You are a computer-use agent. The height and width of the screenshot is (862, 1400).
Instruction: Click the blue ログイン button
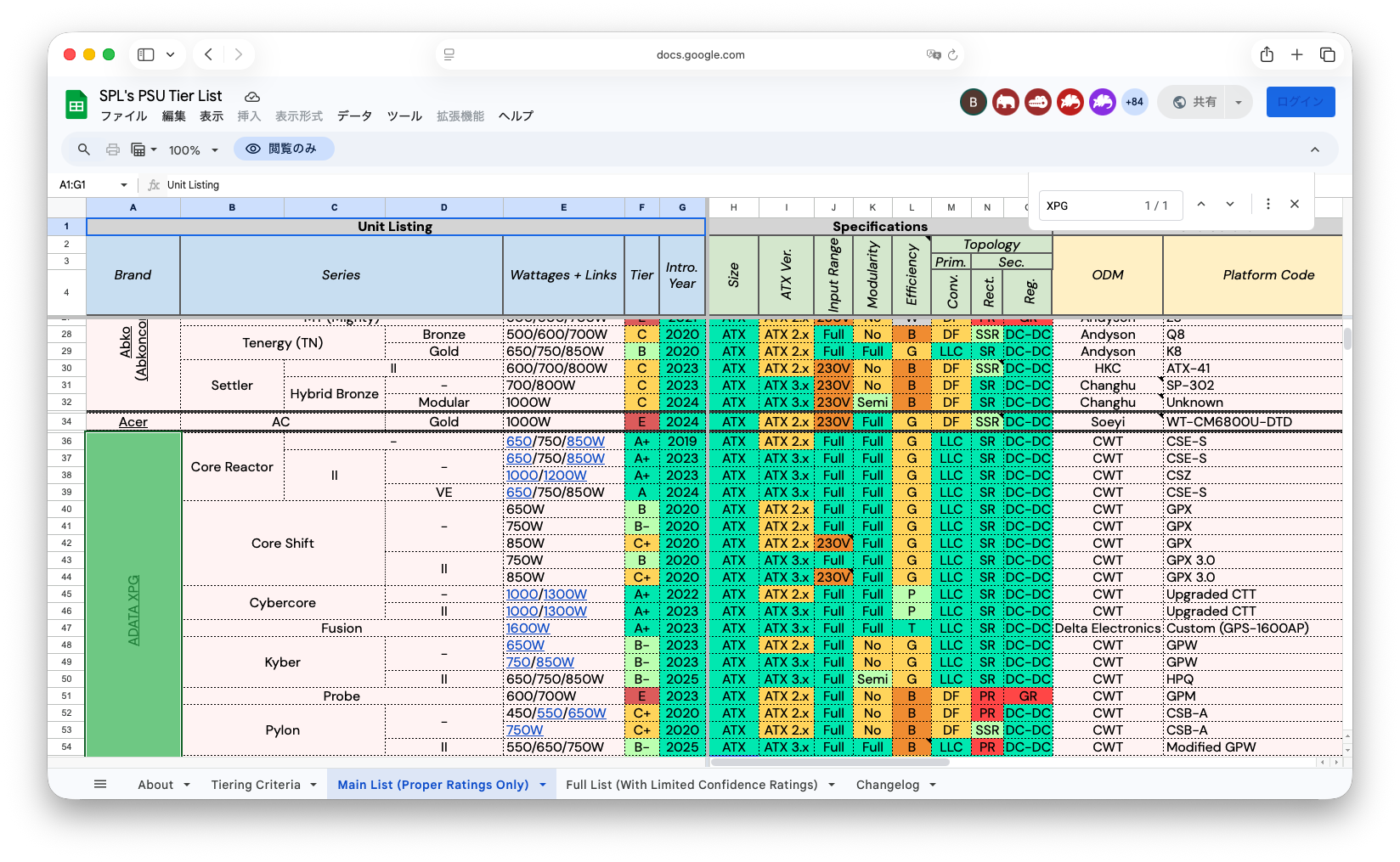1300,102
